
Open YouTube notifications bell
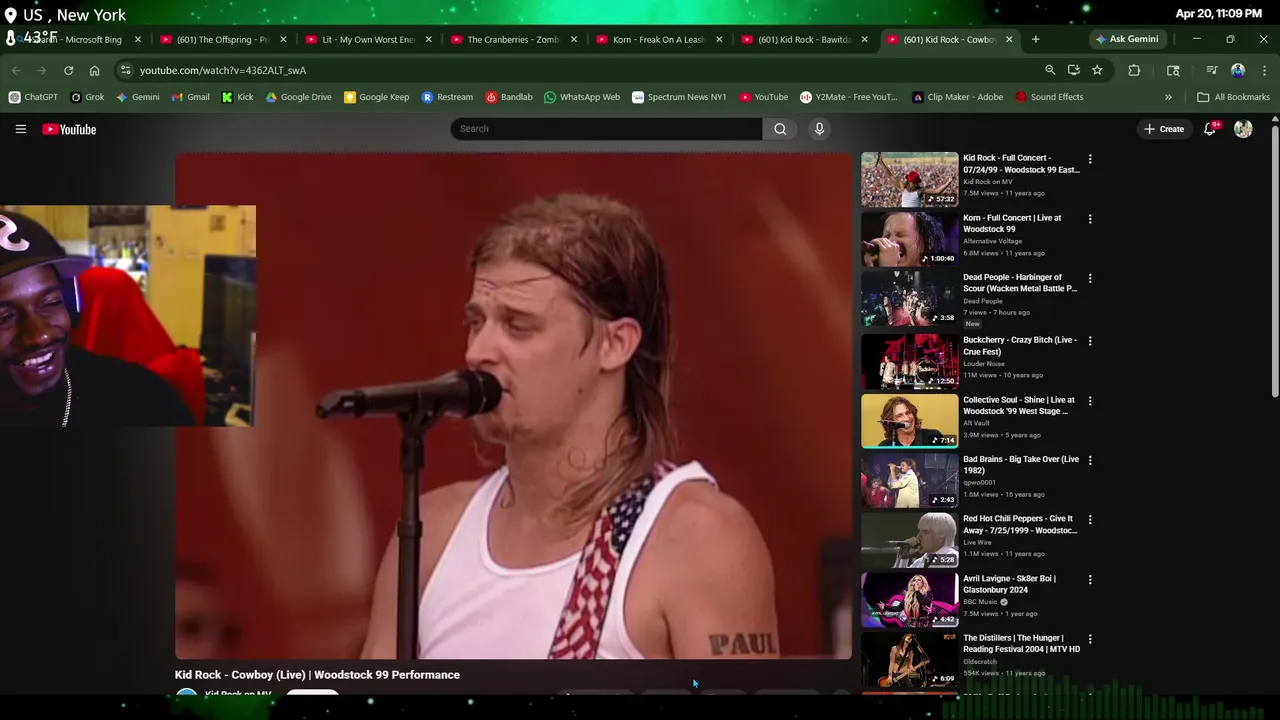[x=1210, y=129]
